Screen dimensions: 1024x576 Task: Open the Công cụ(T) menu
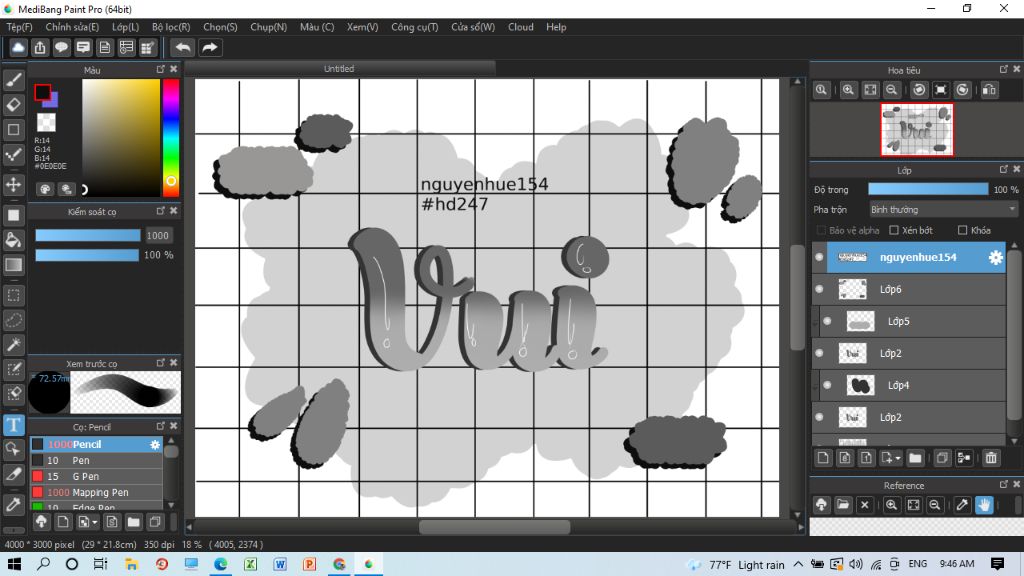pos(414,27)
